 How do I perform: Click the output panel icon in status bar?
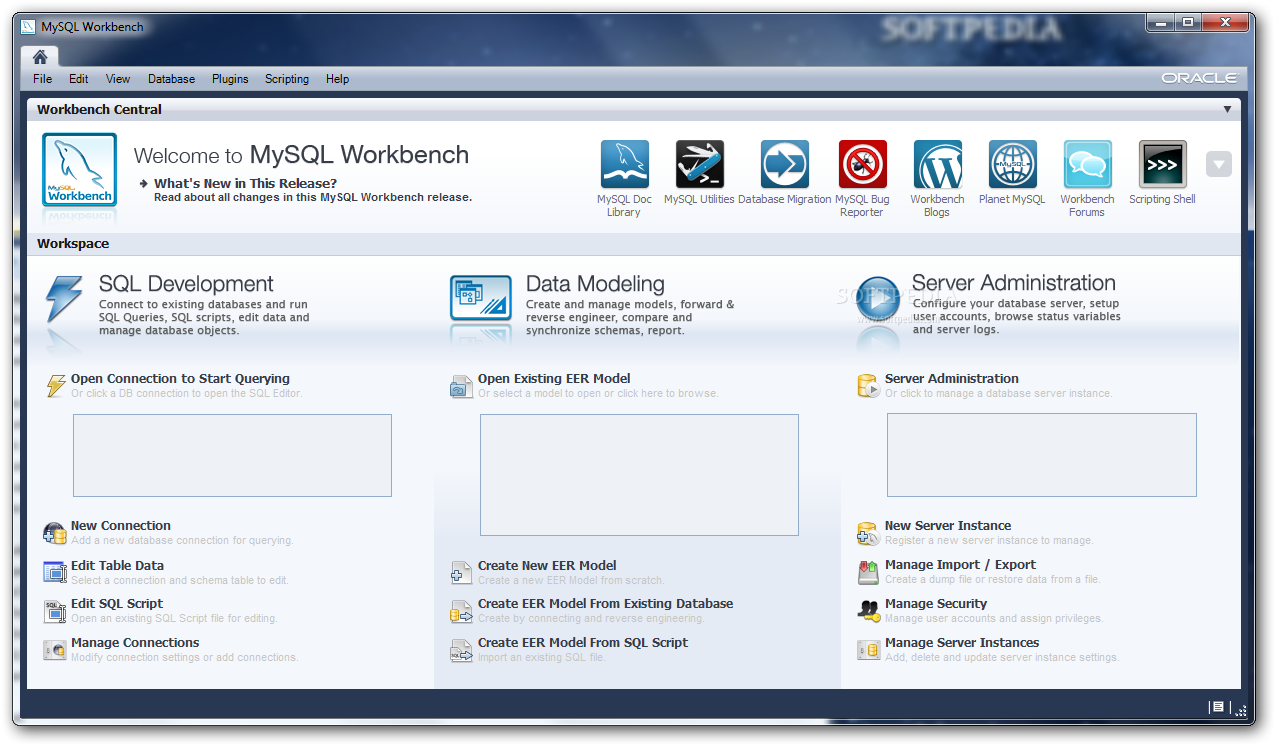point(1217,707)
